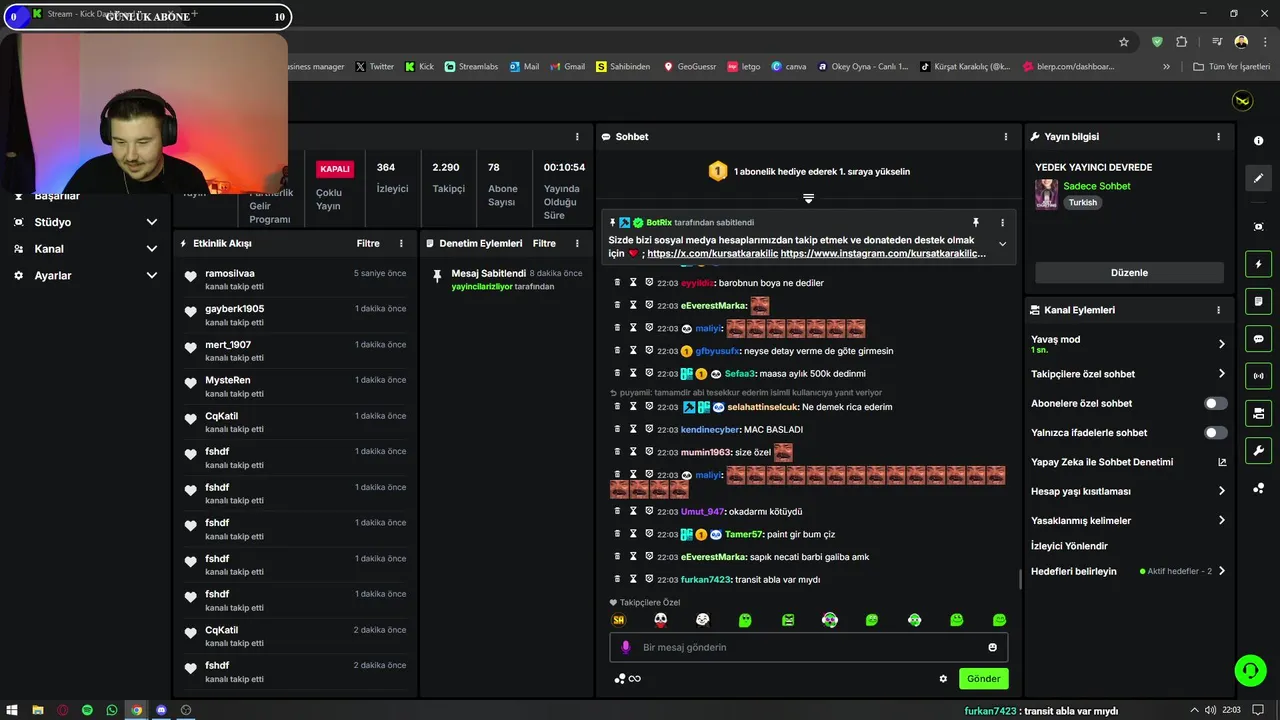Click the Gönder send button
This screenshot has height=720, width=1280.
pos(983,678)
